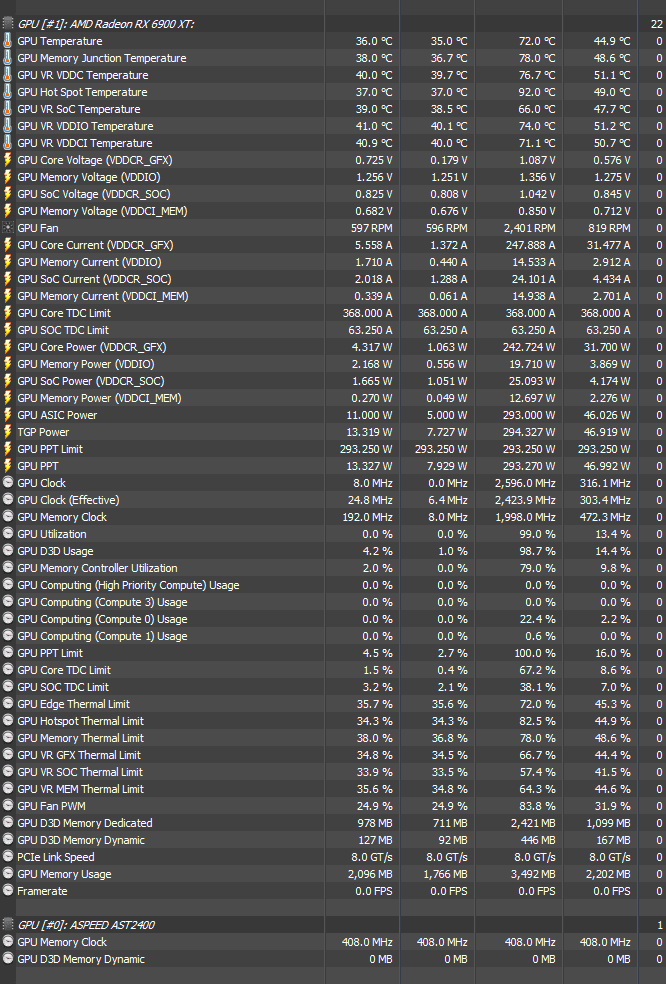Click the fan icon in GPU Fan row
Viewport: 666px width, 984px height.
click(x=8, y=228)
